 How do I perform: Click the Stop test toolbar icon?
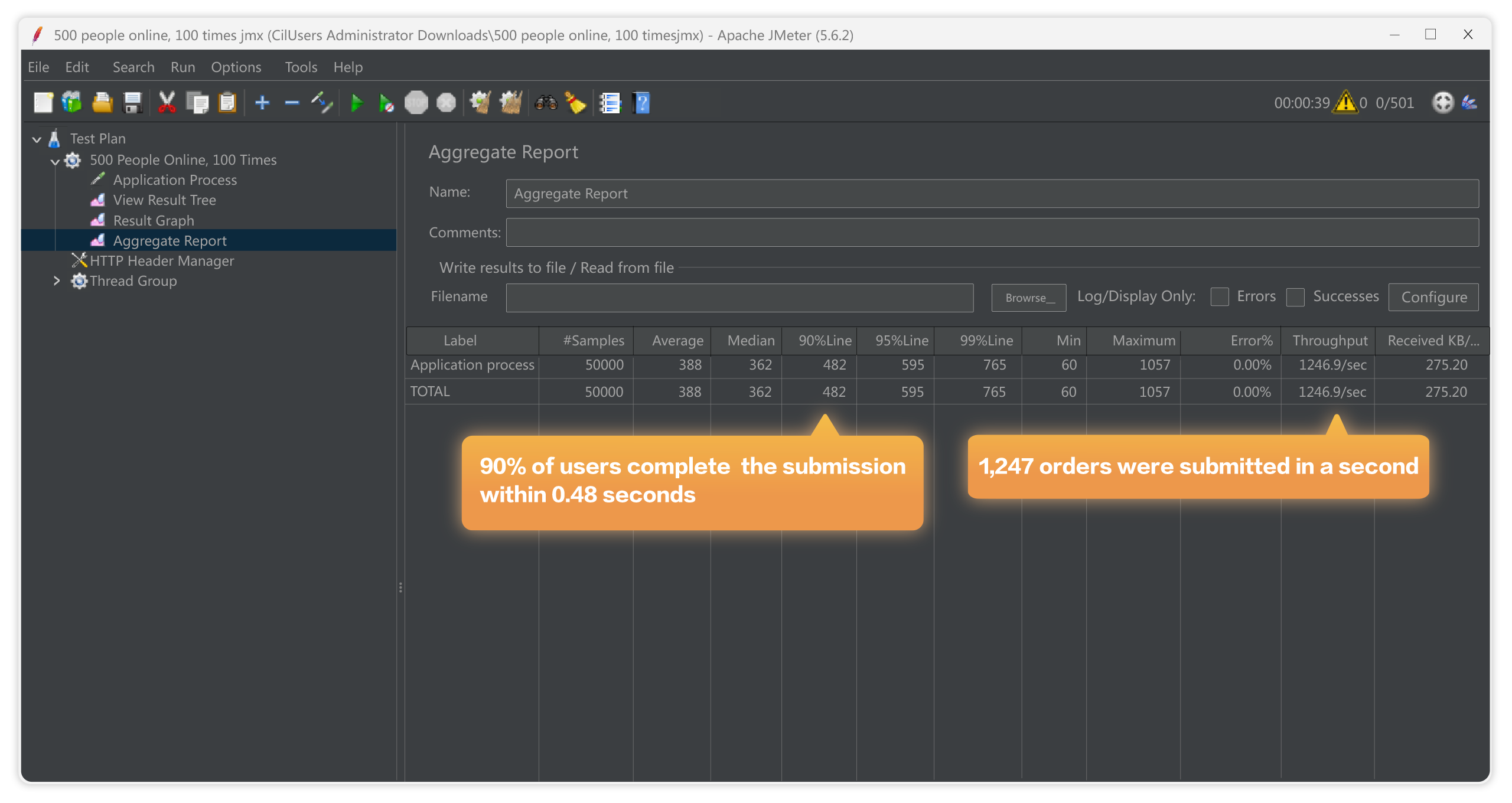[x=416, y=103]
